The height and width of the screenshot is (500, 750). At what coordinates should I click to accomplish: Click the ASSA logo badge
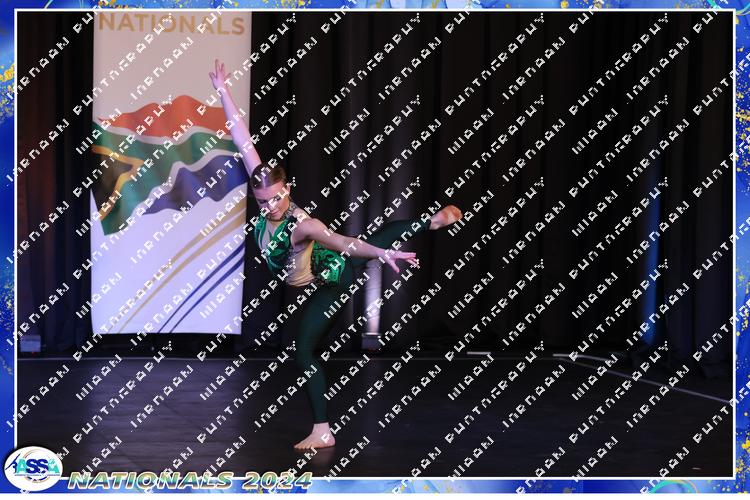click(32, 469)
